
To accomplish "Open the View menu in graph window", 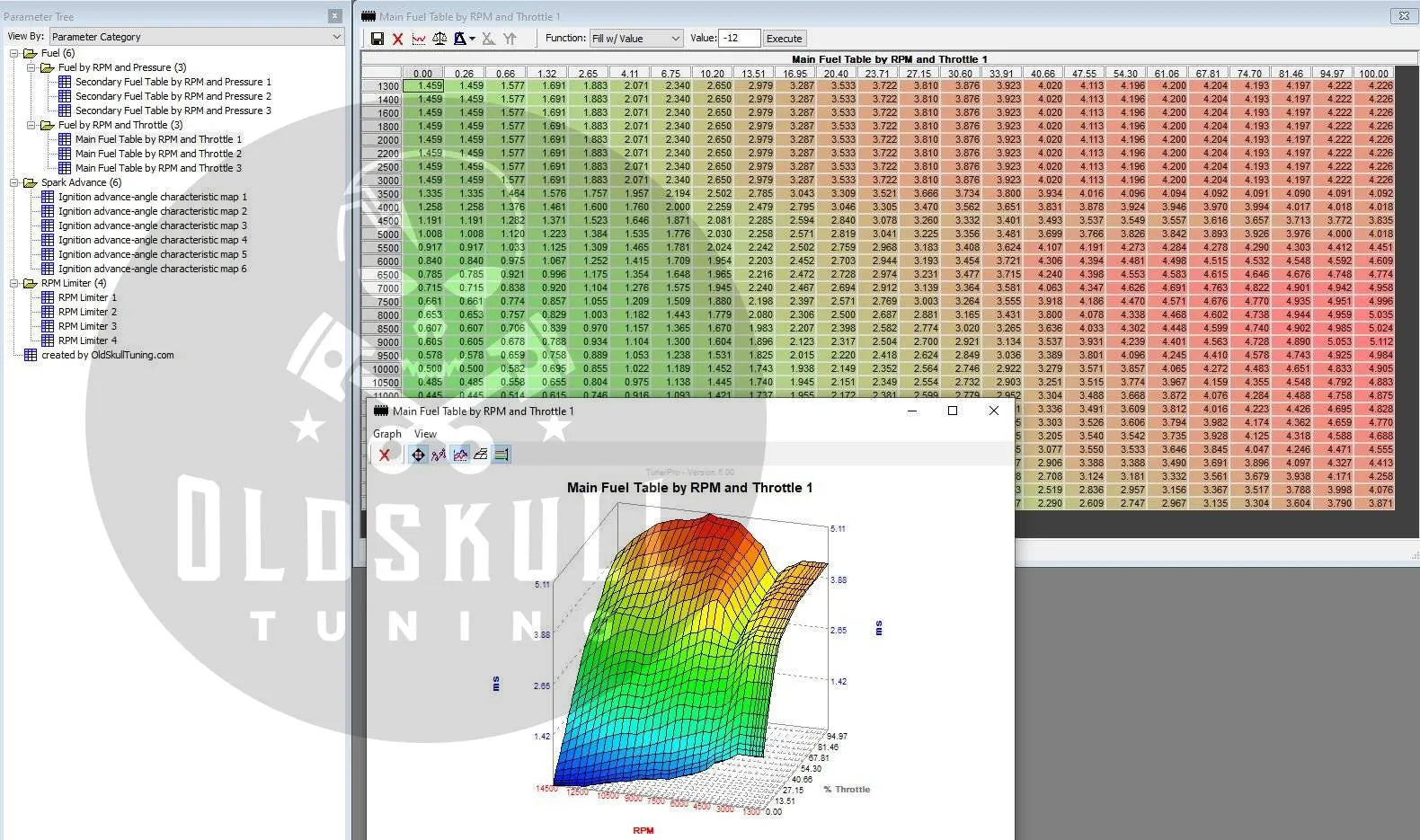I will pyautogui.click(x=425, y=434).
